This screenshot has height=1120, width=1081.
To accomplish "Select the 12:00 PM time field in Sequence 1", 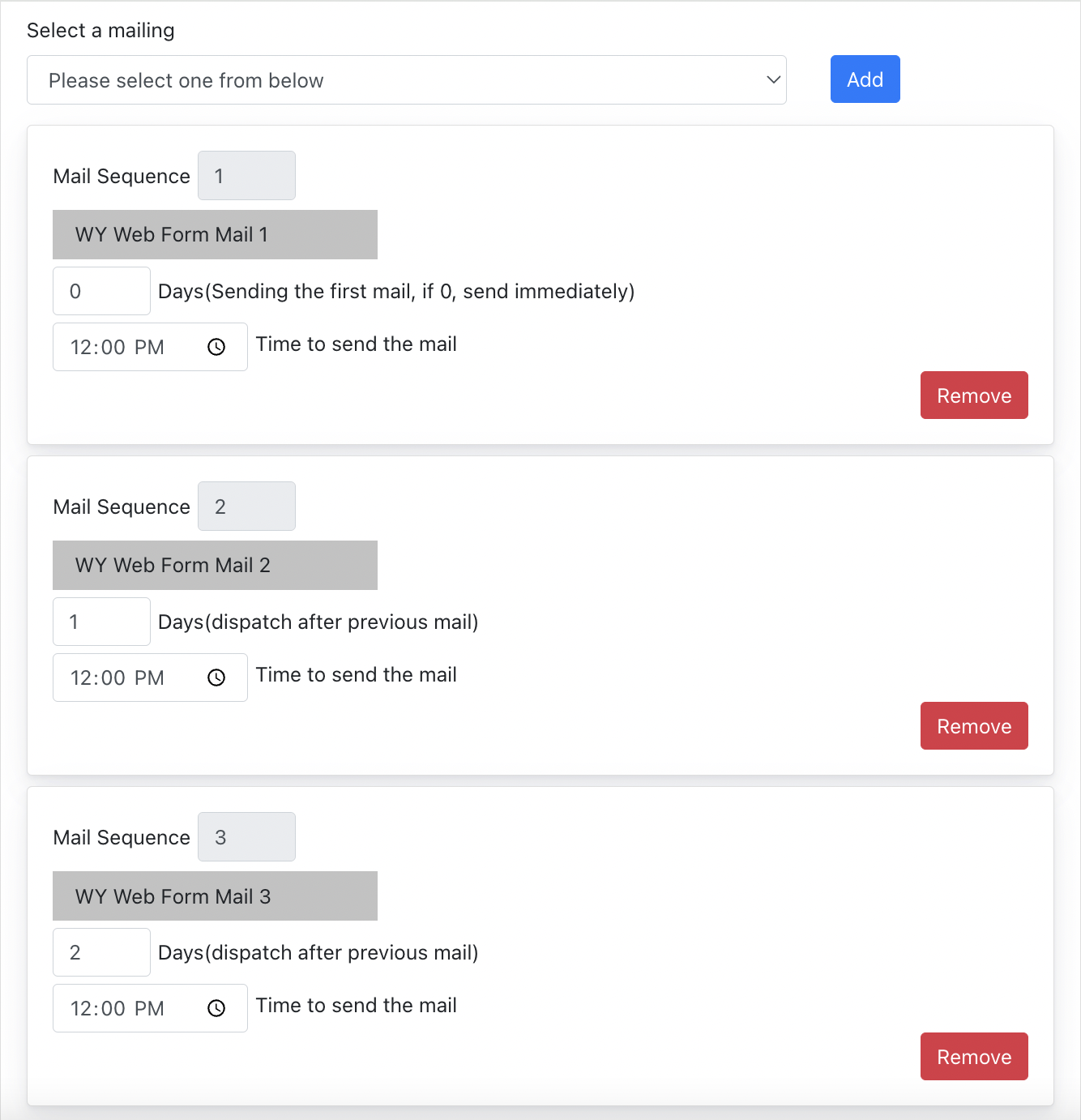I will click(x=150, y=347).
